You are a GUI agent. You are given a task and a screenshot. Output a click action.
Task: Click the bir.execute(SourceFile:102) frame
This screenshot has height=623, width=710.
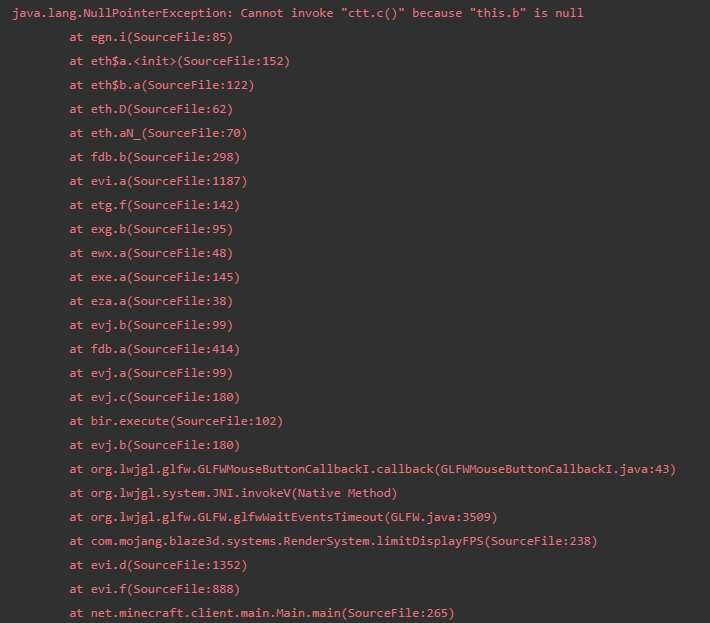[176, 422]
